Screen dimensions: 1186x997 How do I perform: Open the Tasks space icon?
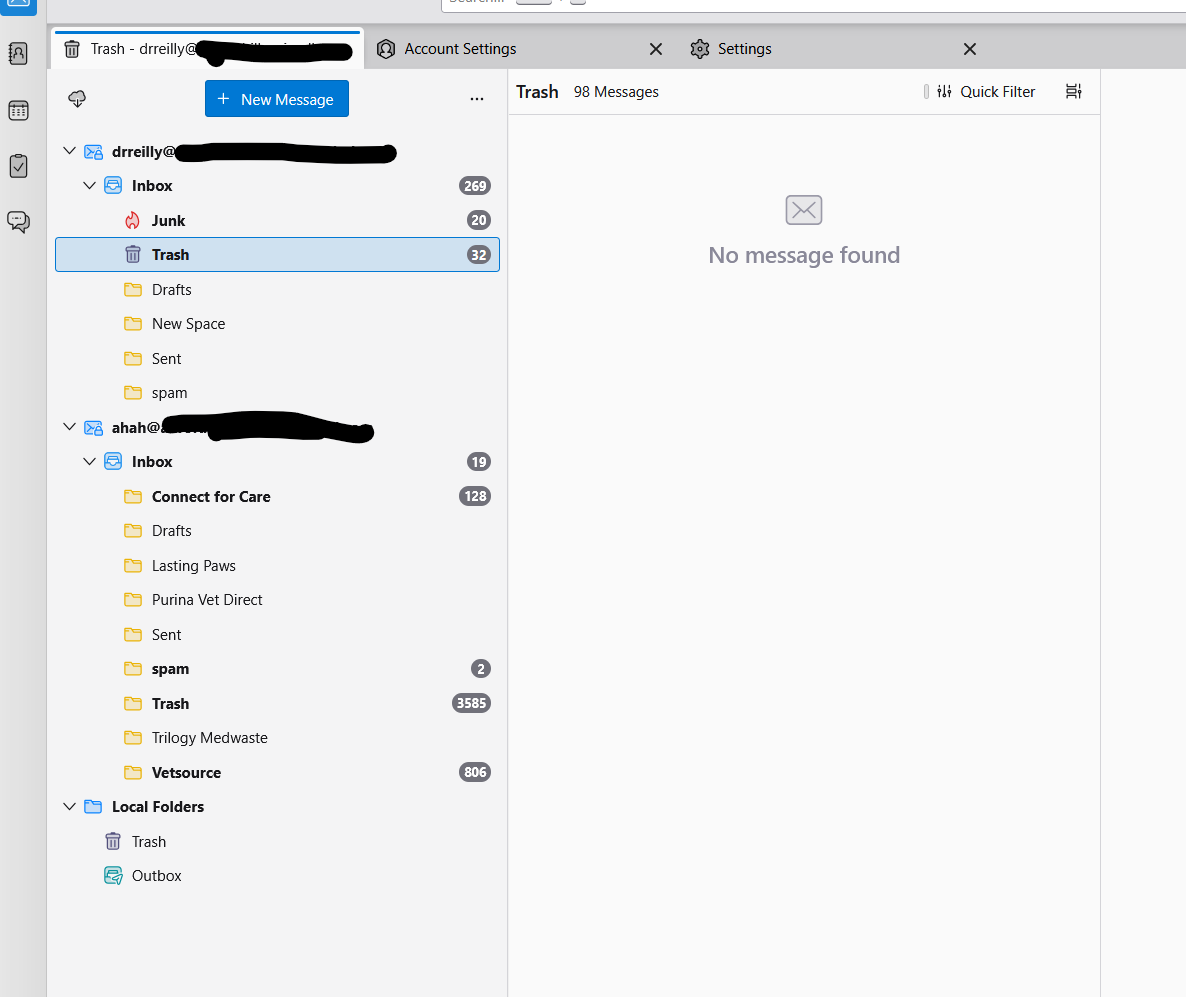[18, 166]
